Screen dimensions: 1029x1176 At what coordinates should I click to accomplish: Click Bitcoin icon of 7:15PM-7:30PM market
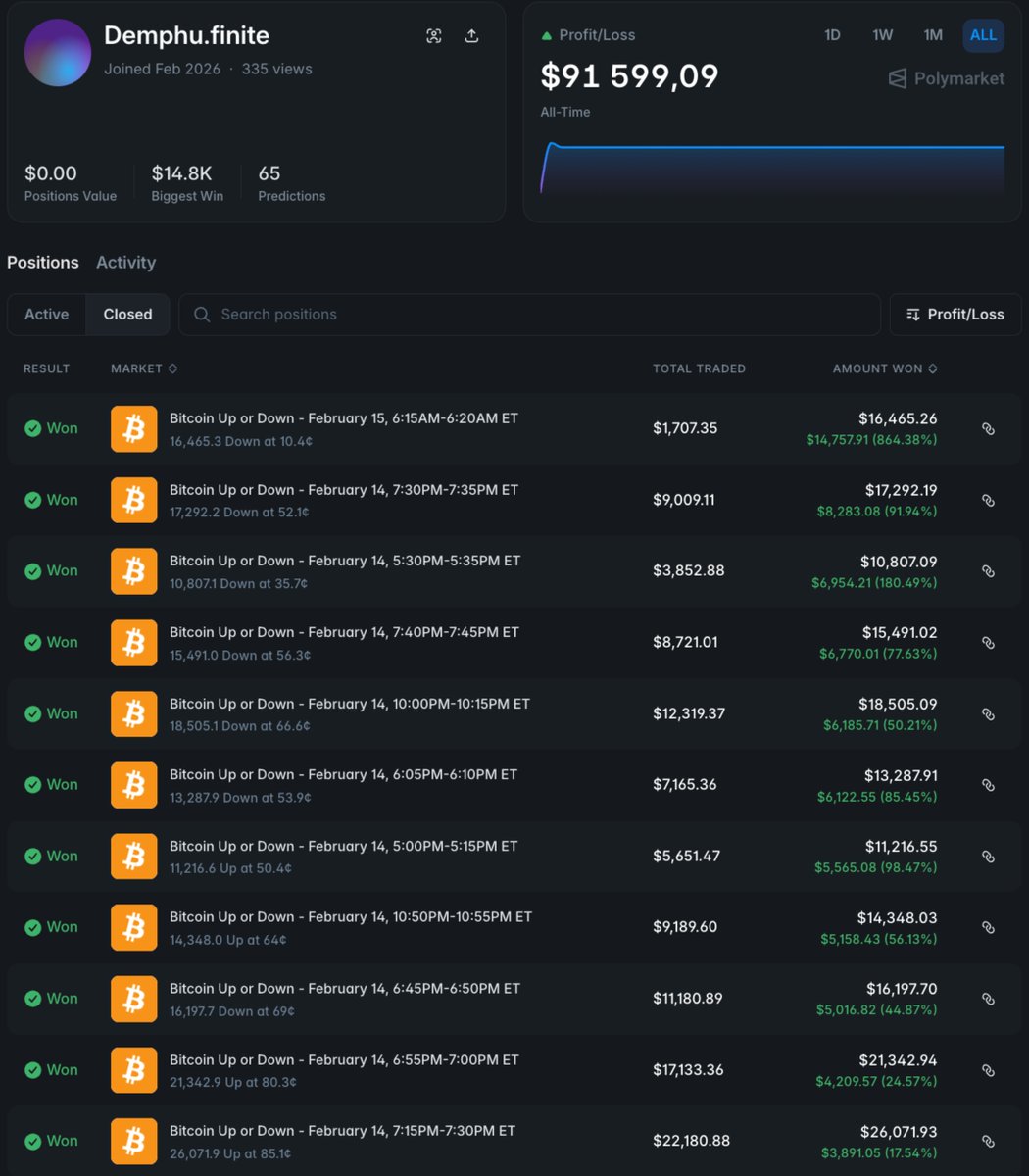click(x=133, y=1141)
